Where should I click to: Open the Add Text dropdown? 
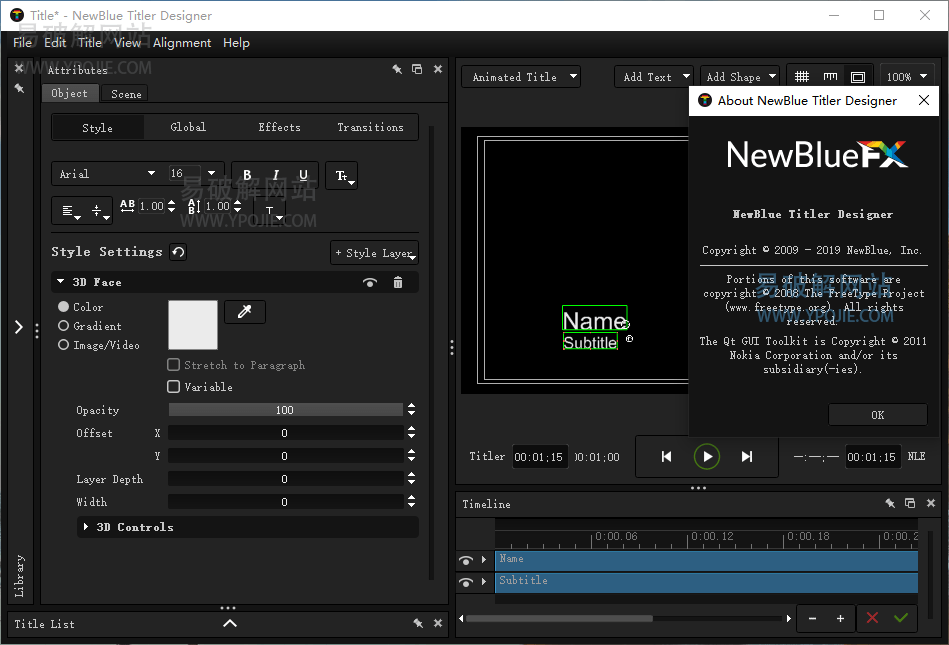tap(654, 77)
